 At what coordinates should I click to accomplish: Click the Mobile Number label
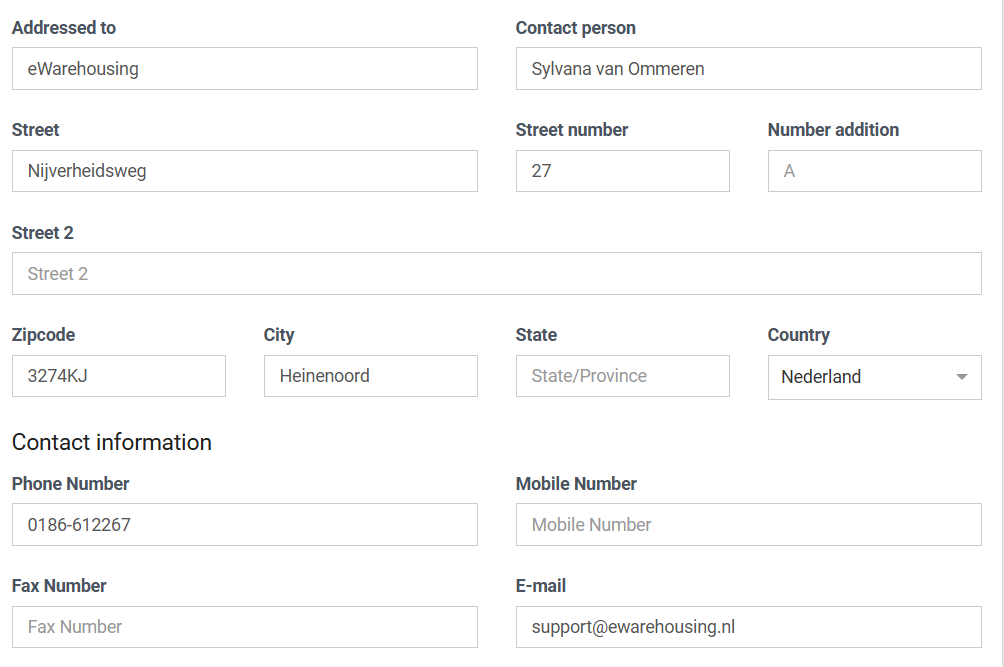coord(576,483)
